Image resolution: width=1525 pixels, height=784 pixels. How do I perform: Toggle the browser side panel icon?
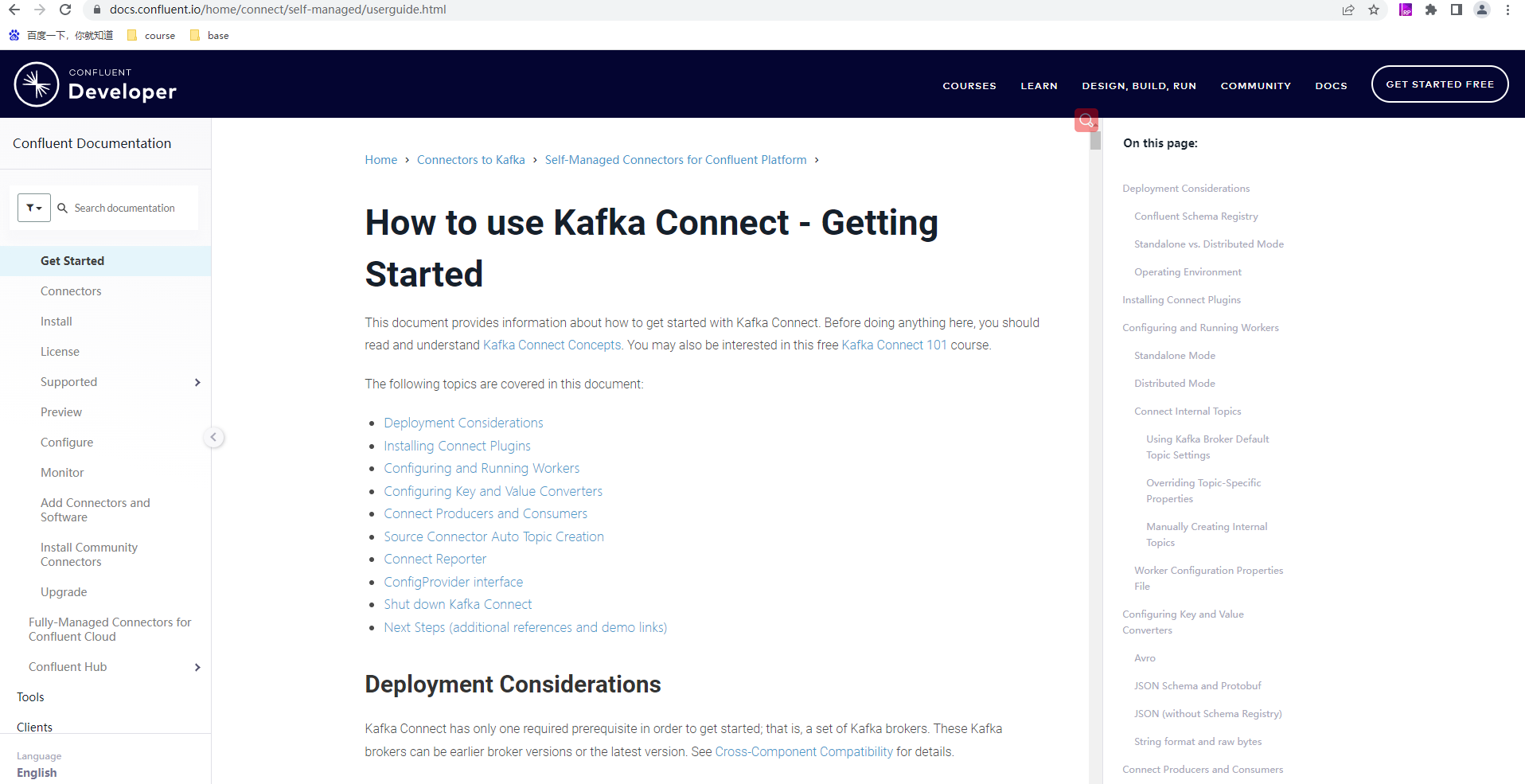coord(1457,10)
